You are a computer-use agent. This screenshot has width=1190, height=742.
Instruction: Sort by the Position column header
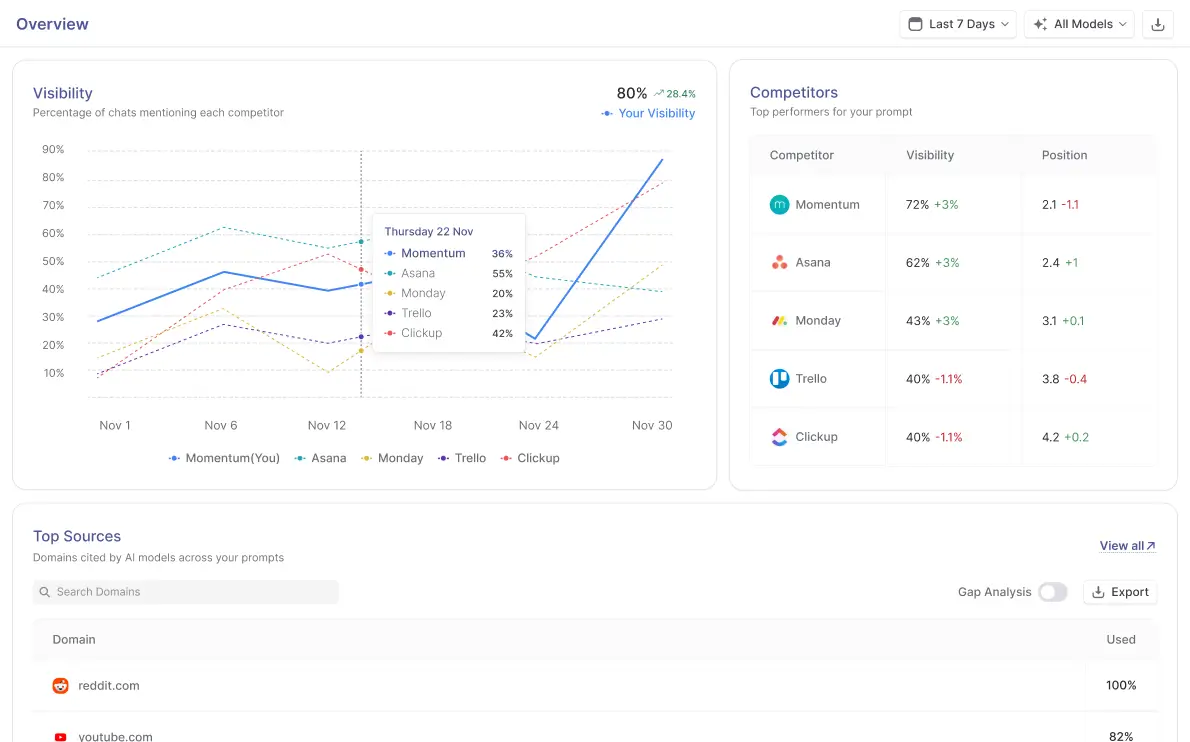coord(1064,155)
